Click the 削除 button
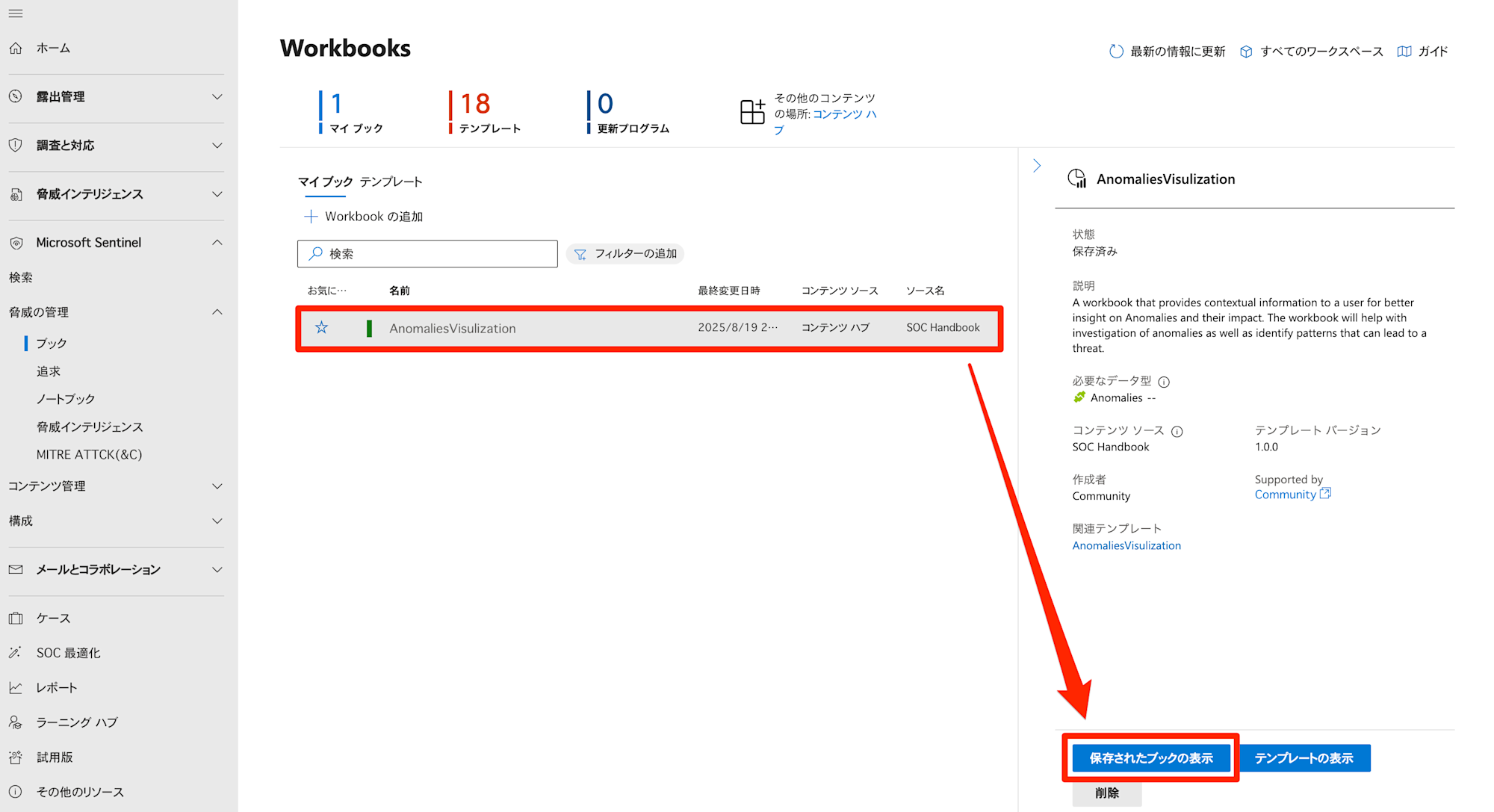1494x812 pixels. (x=1107, y=793)
